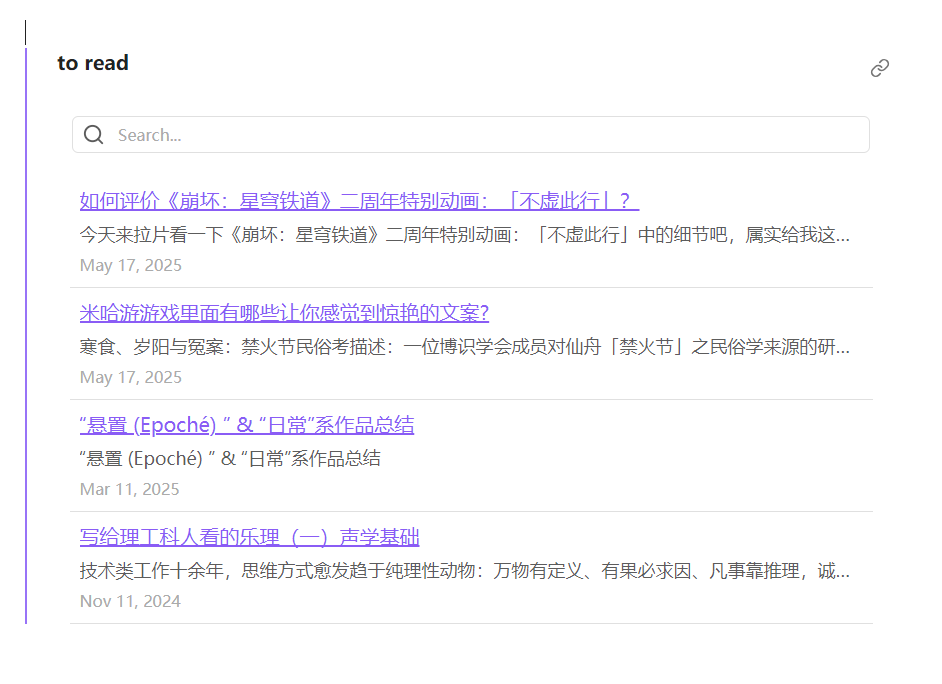Click the May 17, 2025 date under 米哈游 entry
Viewport: 942px width, 684px height.
[x=131, y=377]
